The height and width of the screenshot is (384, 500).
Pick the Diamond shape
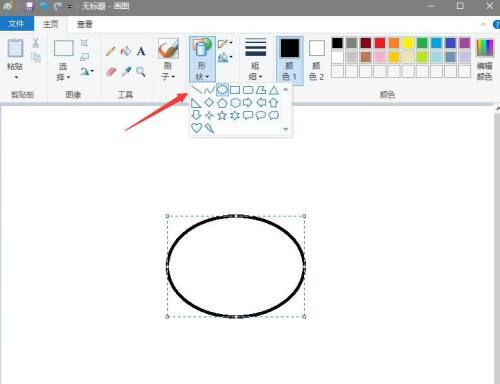pos(209,103)
